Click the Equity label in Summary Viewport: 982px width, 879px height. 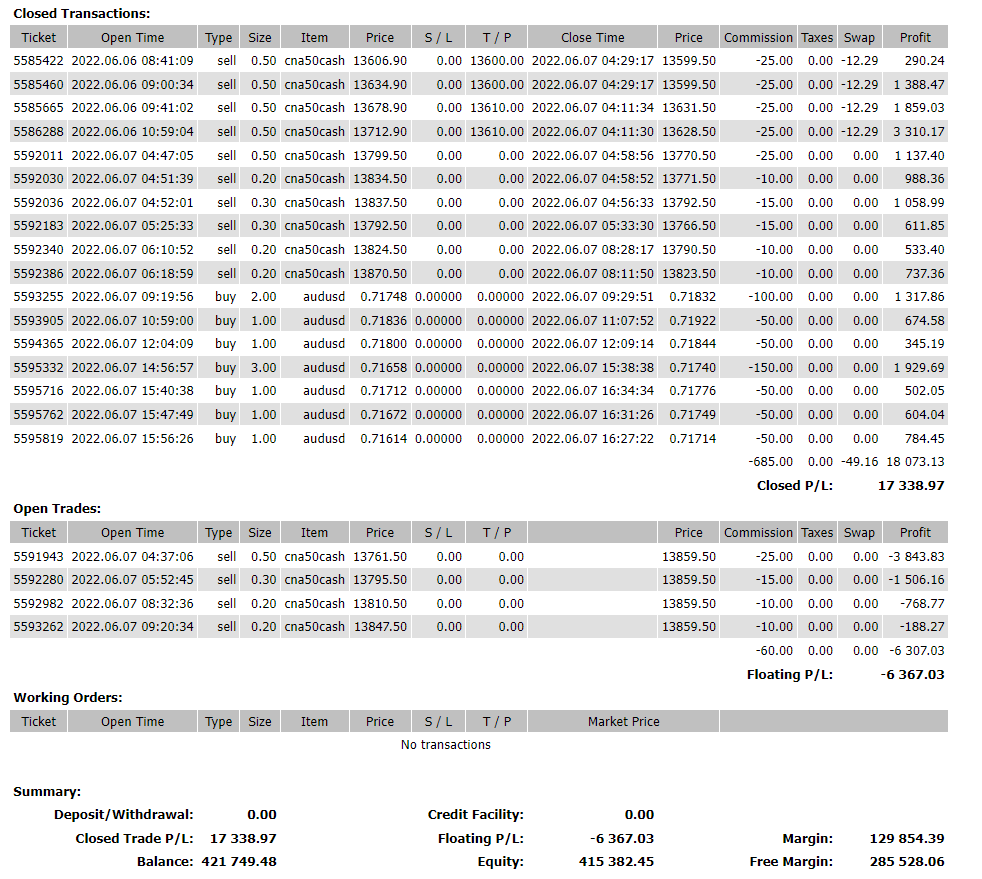(500, 862)
